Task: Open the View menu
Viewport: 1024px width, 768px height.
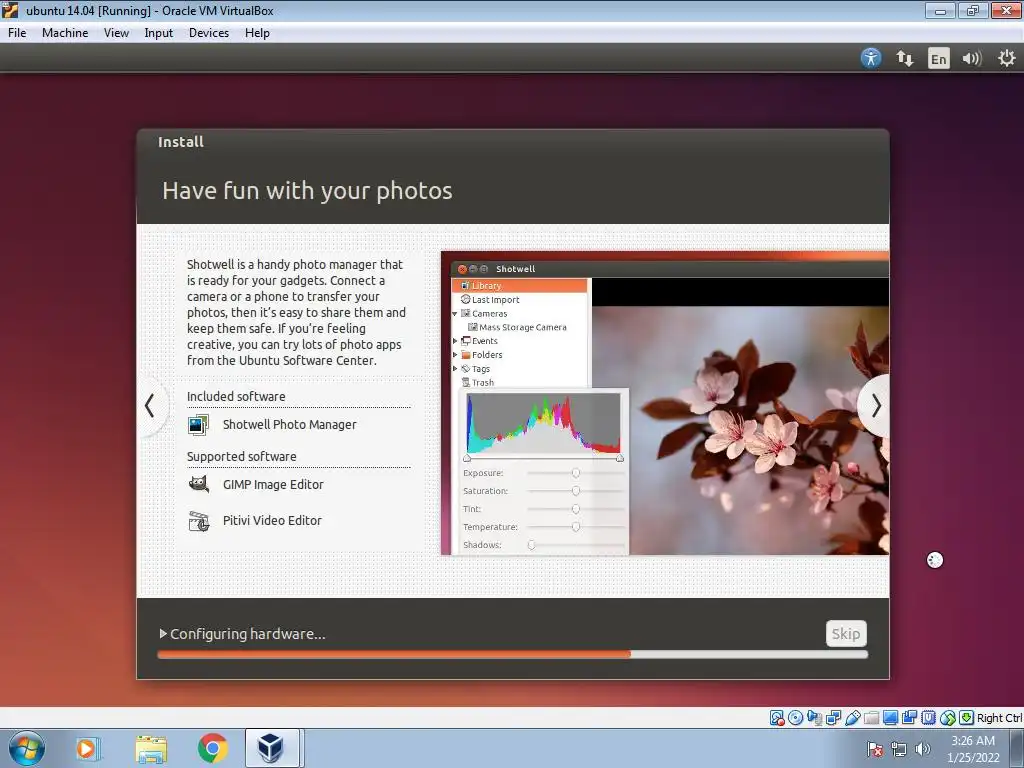Action: [x=116, y=33]
